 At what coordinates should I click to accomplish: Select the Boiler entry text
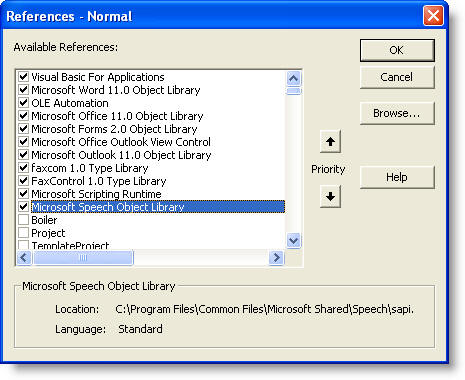(44, 220)
